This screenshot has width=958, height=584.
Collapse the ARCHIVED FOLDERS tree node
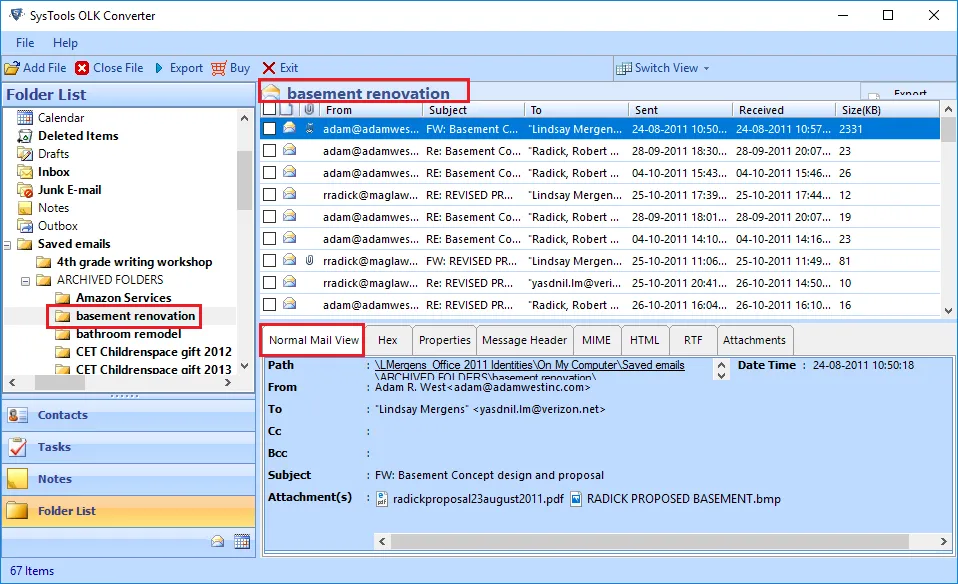26,281
